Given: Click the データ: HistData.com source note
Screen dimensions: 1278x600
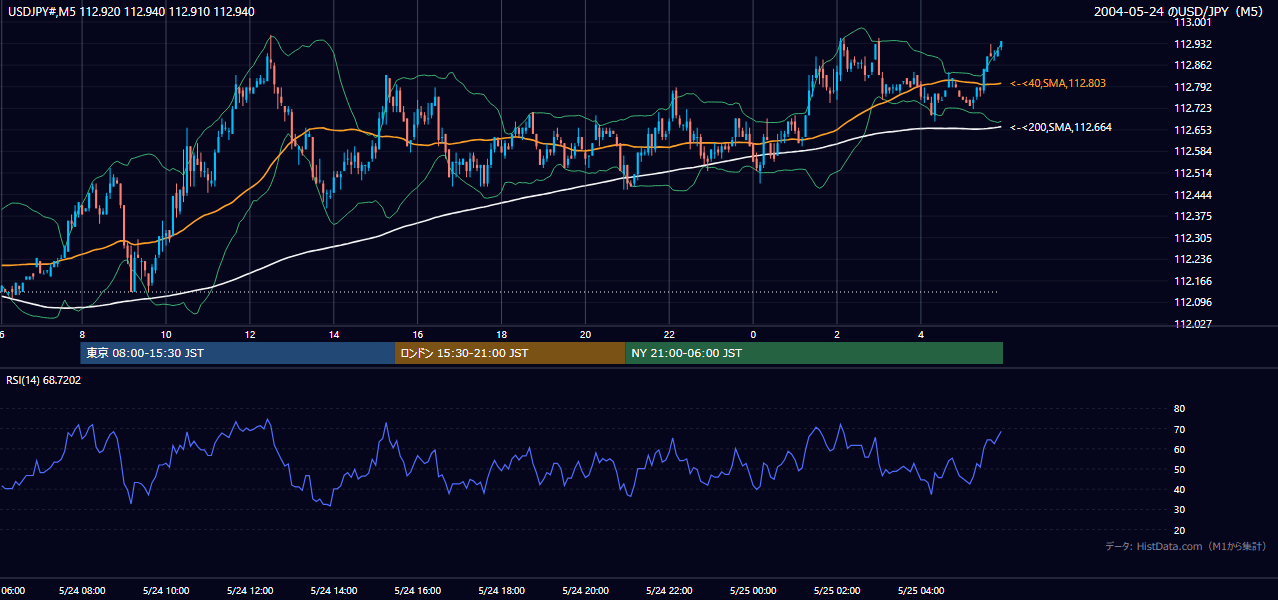Looking at the screenshot, I should pos(1186,546).
